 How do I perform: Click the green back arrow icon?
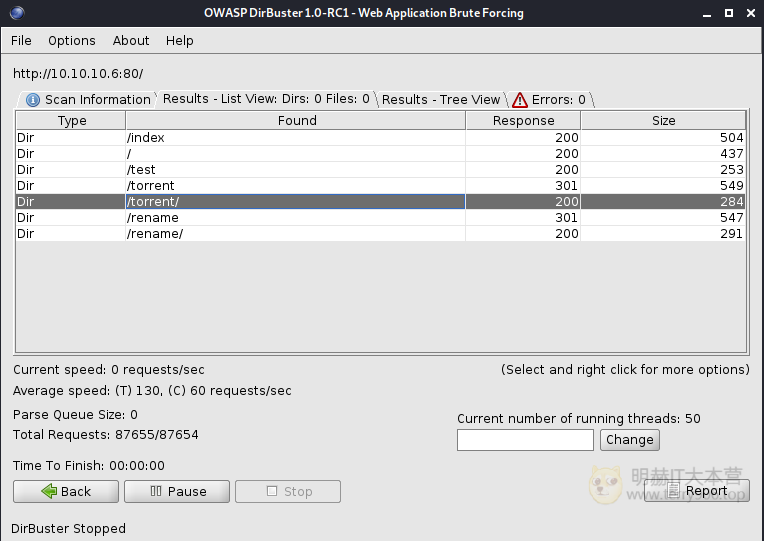(49, 491)
